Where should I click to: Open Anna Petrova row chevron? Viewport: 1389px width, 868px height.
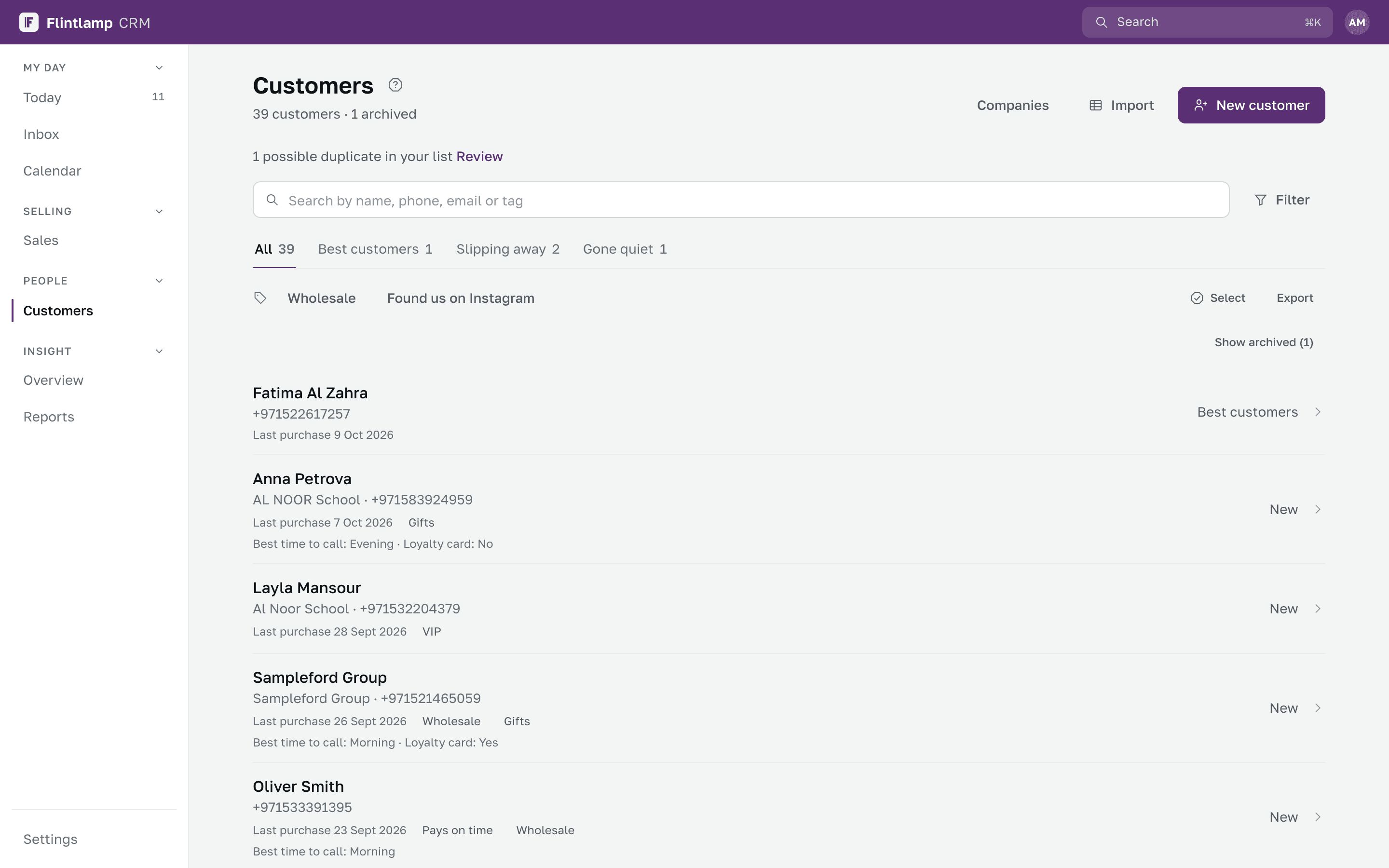1318,509
